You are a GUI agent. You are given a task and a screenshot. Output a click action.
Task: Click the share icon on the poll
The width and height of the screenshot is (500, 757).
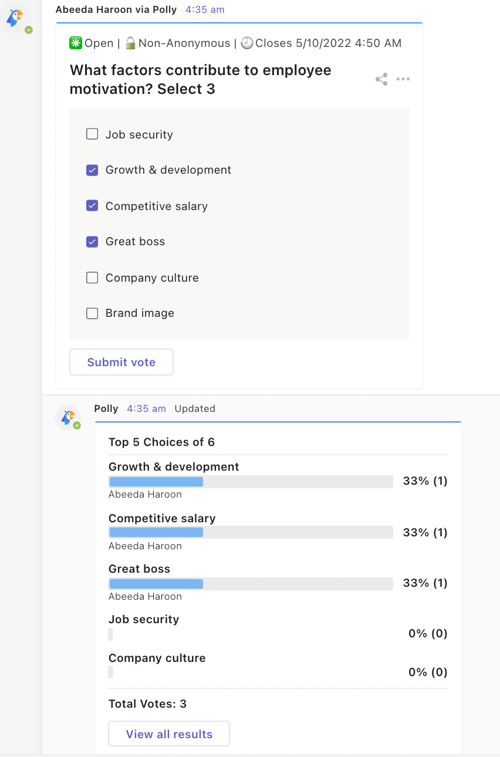[x=381, y=79]
